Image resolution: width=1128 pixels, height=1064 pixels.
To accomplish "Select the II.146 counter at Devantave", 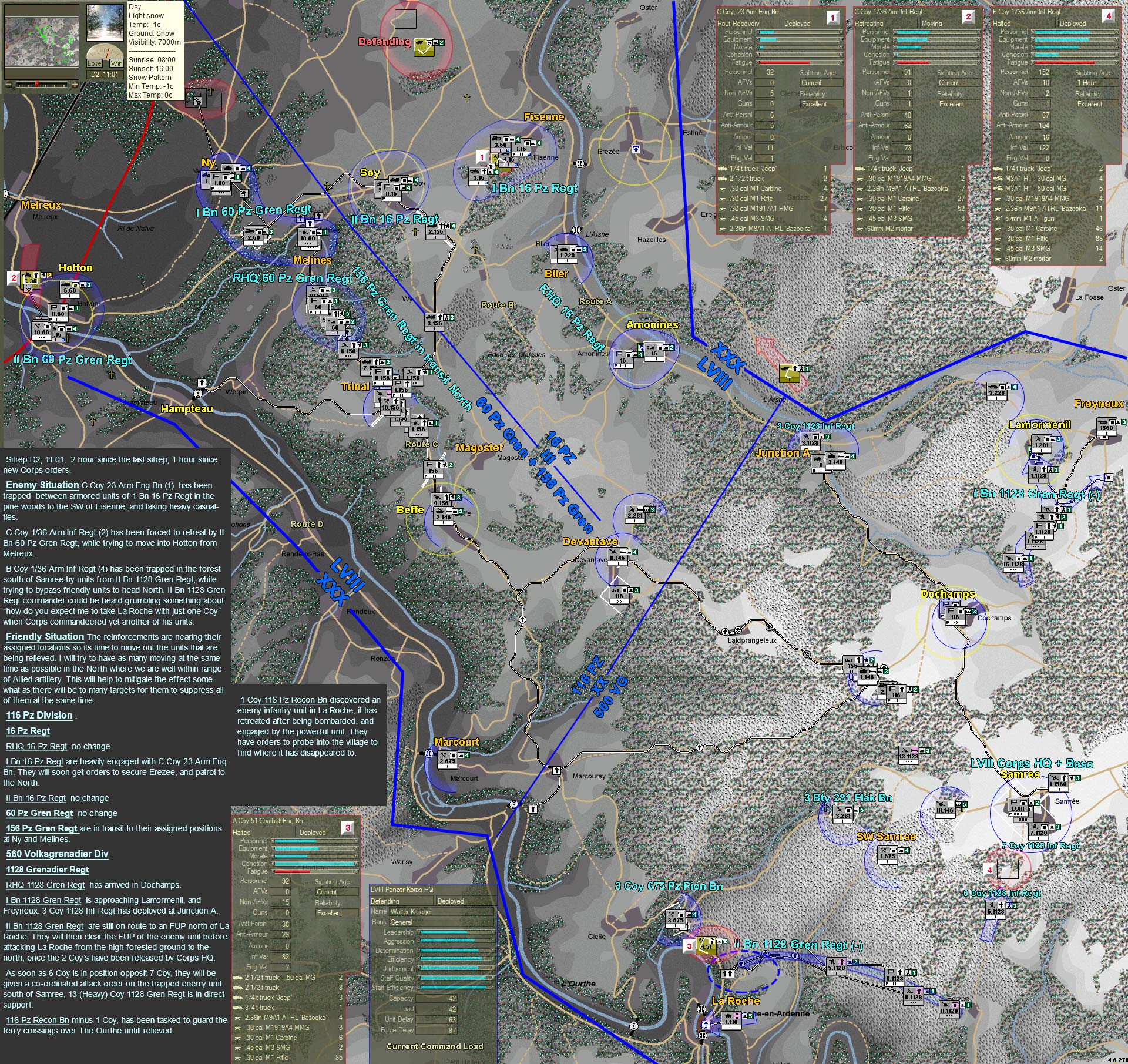I will pos(617,558).
